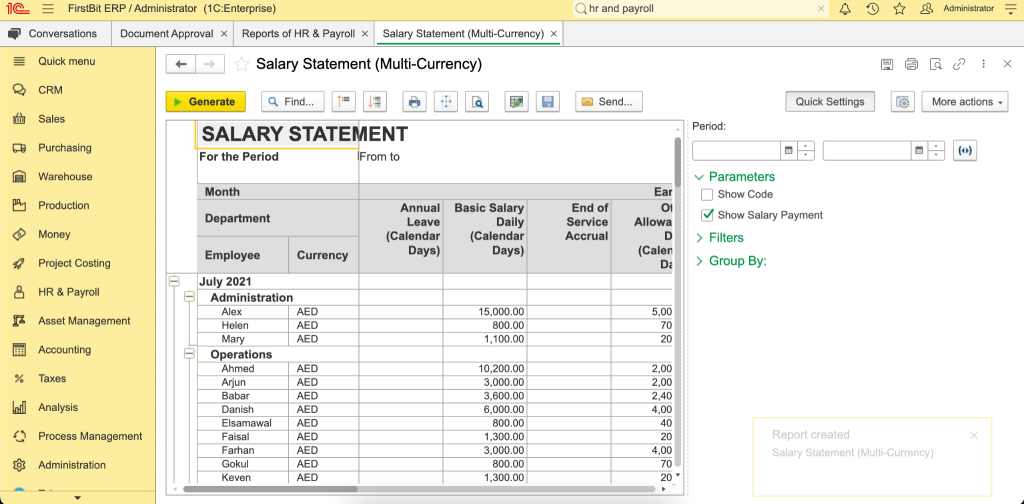Image resolution: width=1024 pixels, height=504 pixels.
Task: Click the Send... button
Action: click(x=609, y=102)
